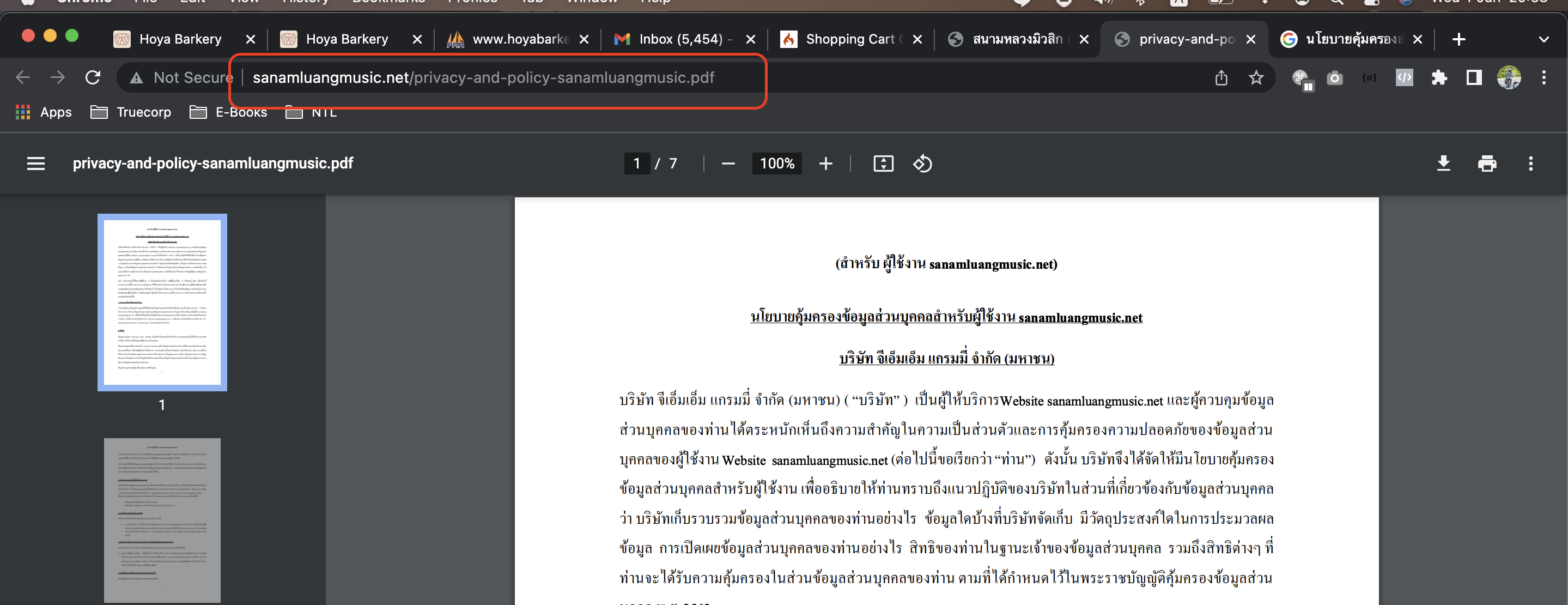This screenshot has width=1568, height=605.
Task: Open the Chrome profile avatar
Action: [1509, 77]
